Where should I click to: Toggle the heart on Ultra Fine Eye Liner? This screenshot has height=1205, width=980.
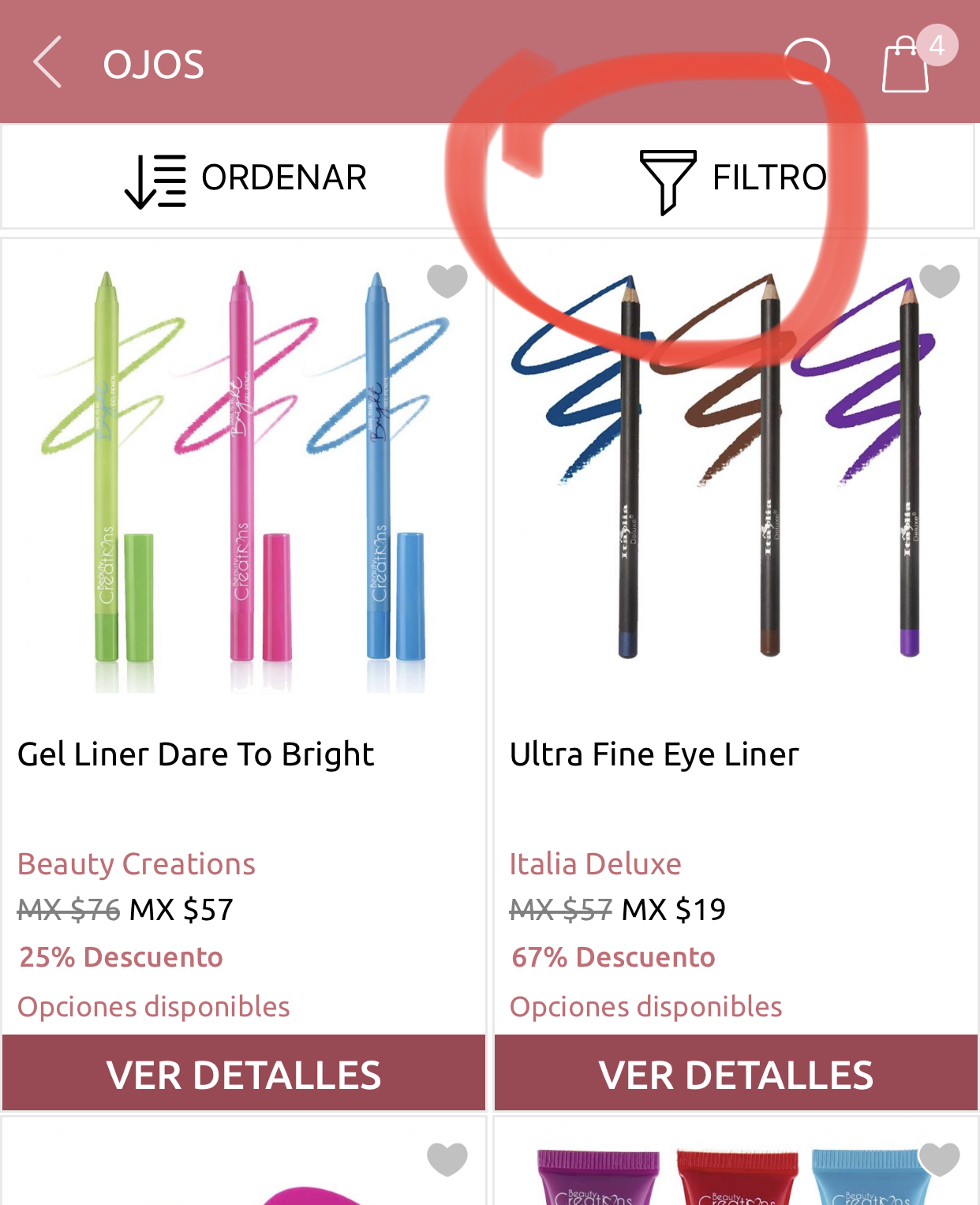[940, 281]
